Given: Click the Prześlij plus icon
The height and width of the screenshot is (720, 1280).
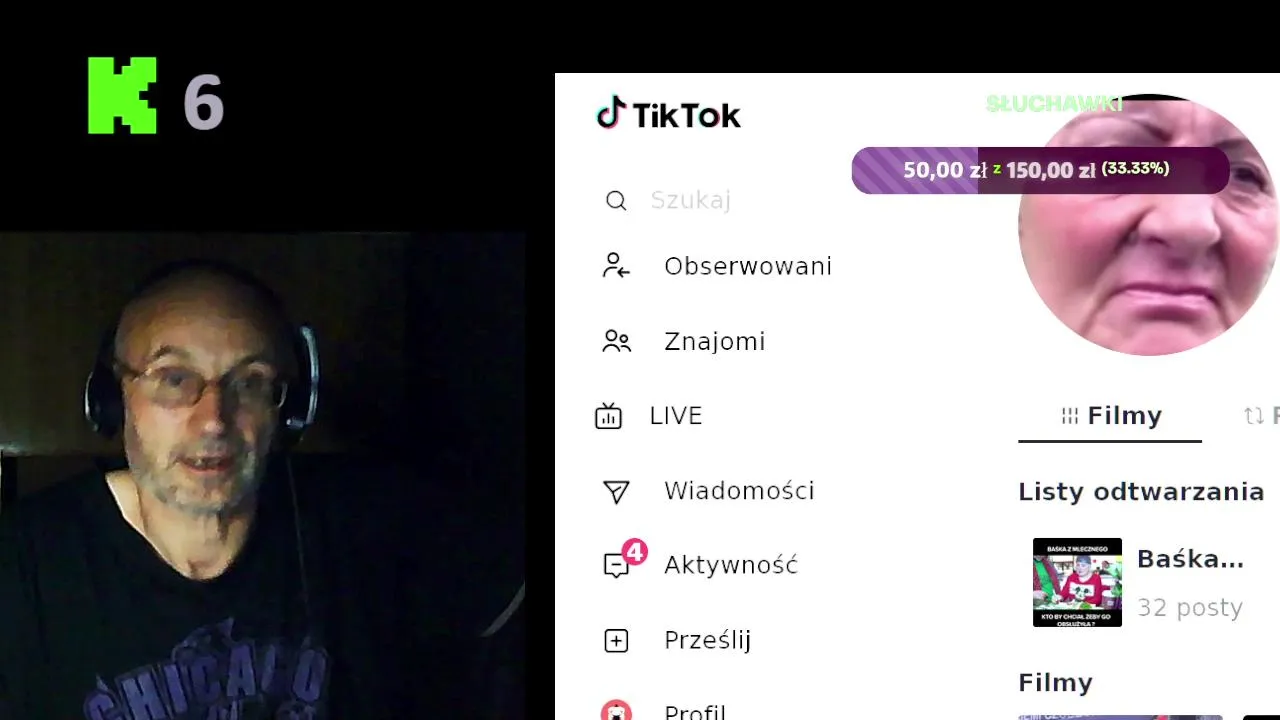Looking at the screenshot, I should 616,640.
